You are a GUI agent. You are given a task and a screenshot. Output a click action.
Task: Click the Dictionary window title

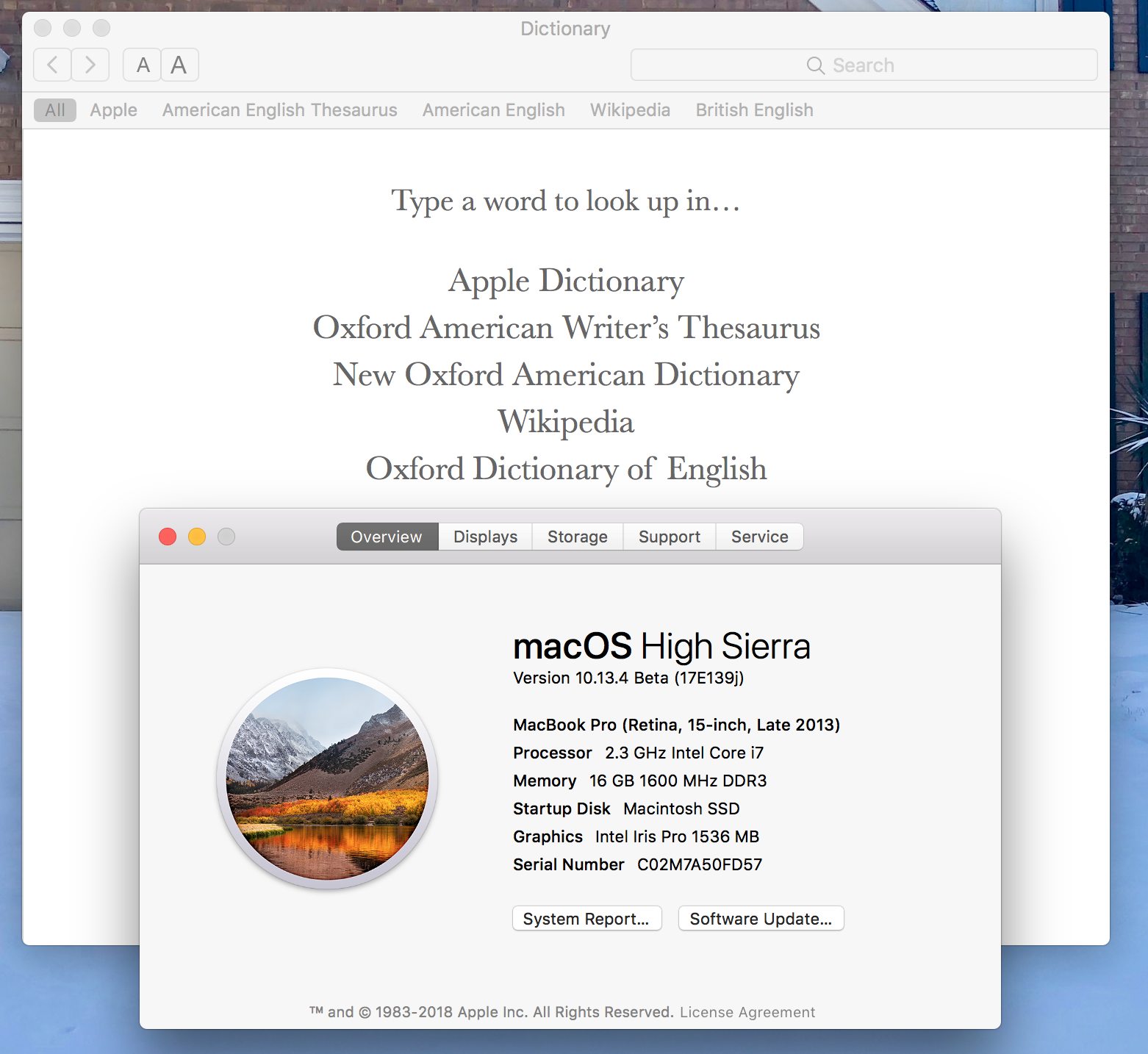(x=566, y=29)
